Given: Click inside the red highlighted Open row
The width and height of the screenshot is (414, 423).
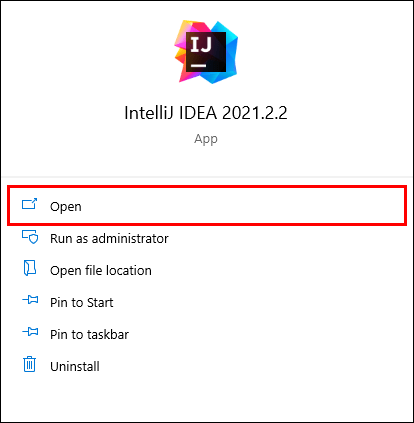Looking at the screenshot, I should 207,206.
